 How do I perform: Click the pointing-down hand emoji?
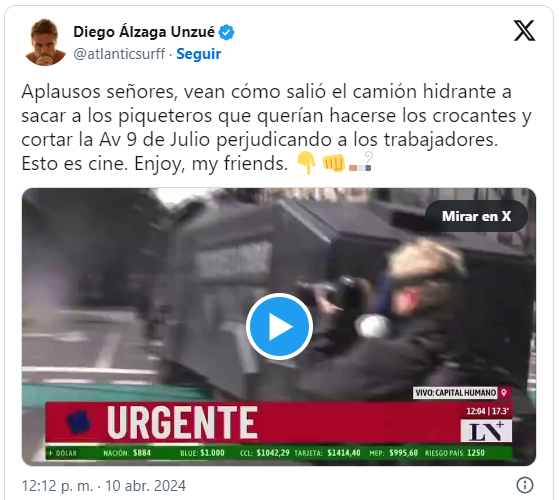click(x=307, y=163)
